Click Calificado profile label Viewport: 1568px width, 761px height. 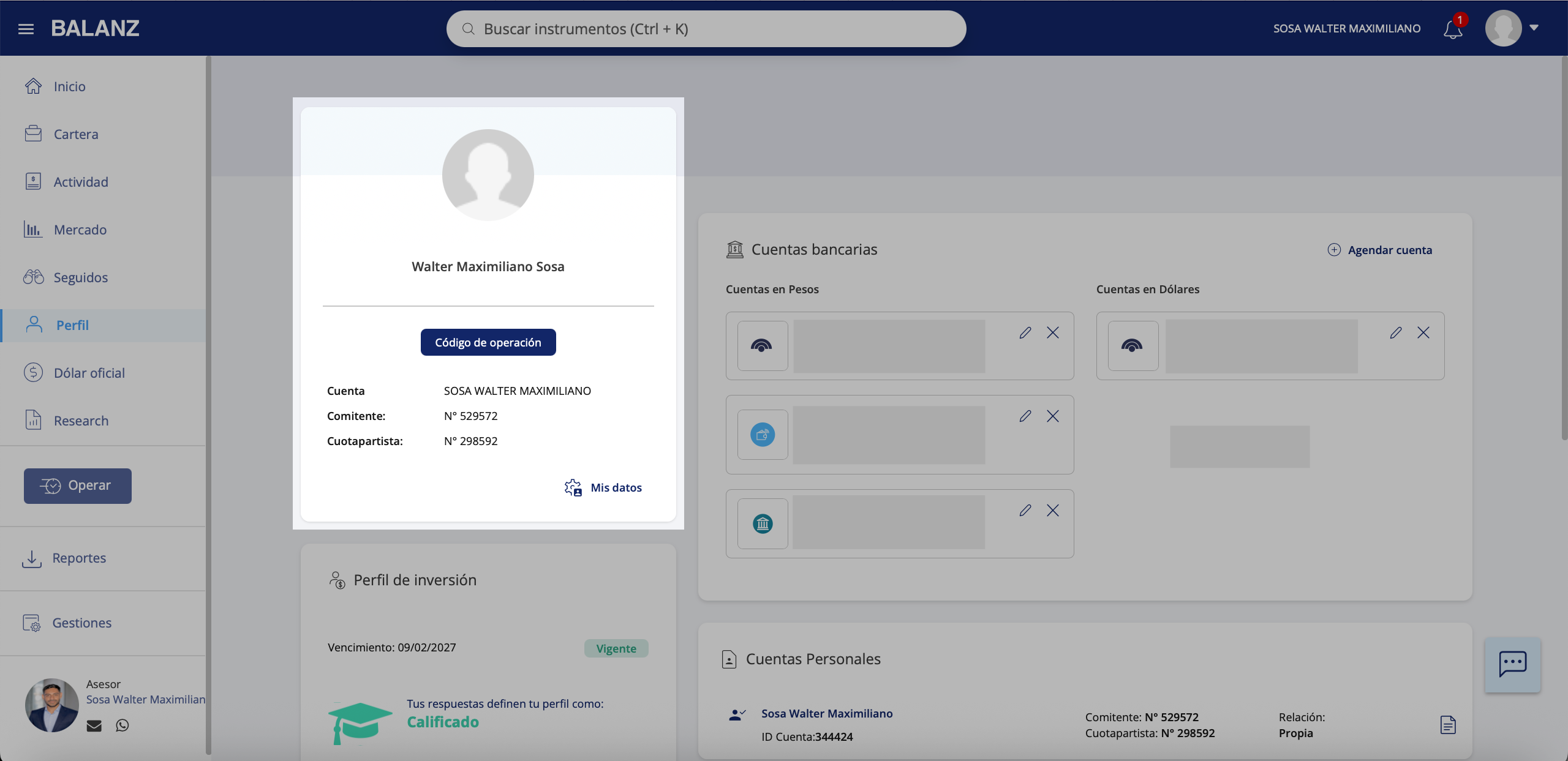tap(443, 722)
